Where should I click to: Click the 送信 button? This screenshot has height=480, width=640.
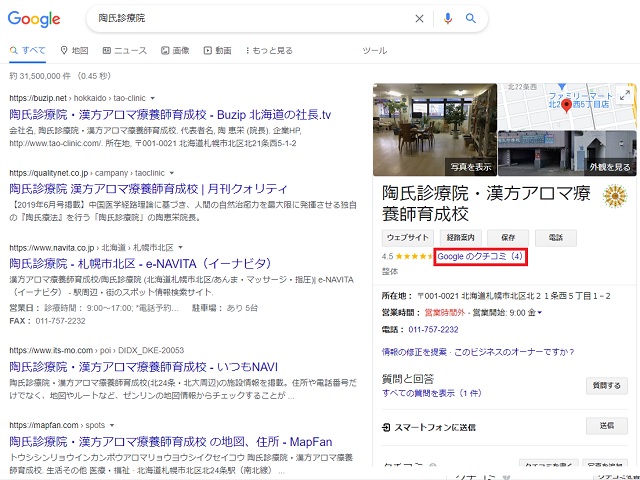coord(607,426)
